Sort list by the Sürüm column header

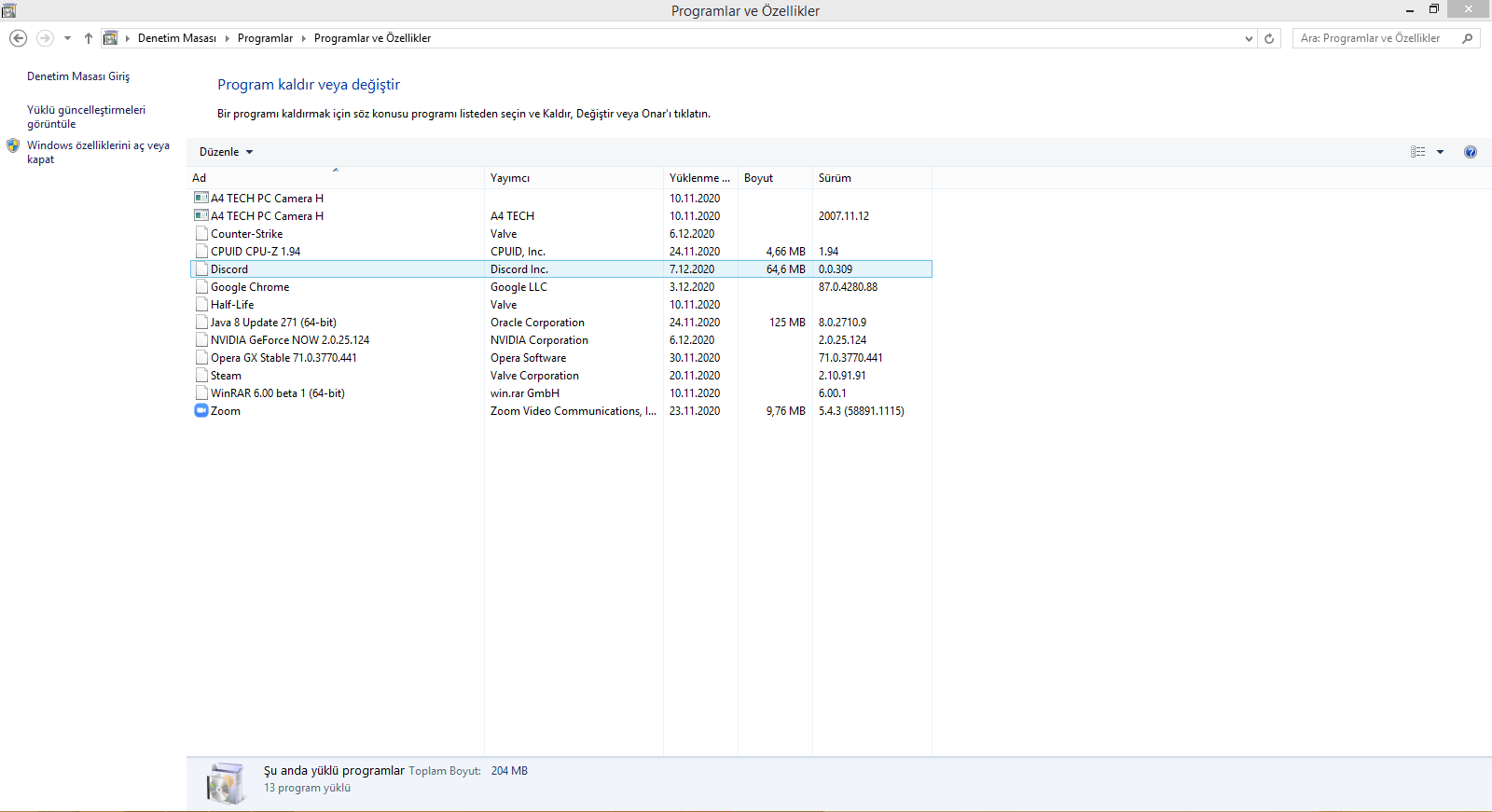coord(872,178)
